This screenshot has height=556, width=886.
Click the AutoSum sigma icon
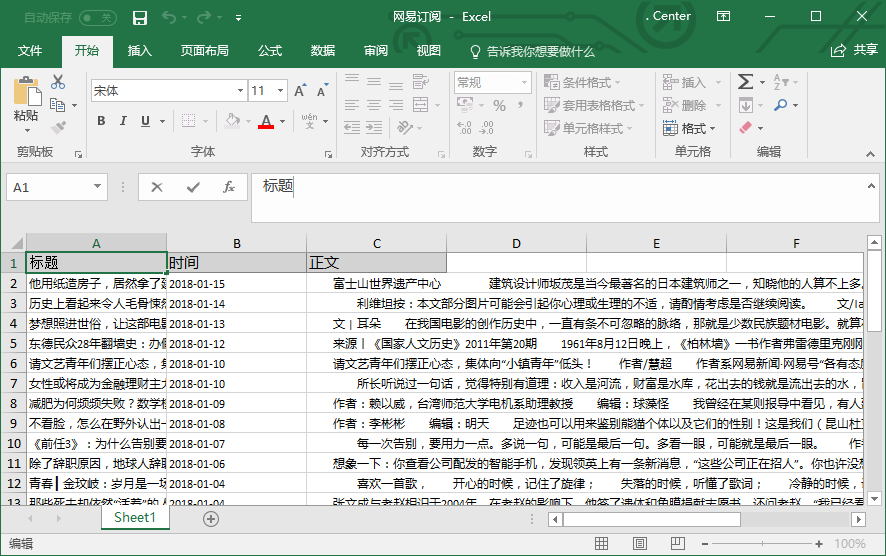point(746,82)
